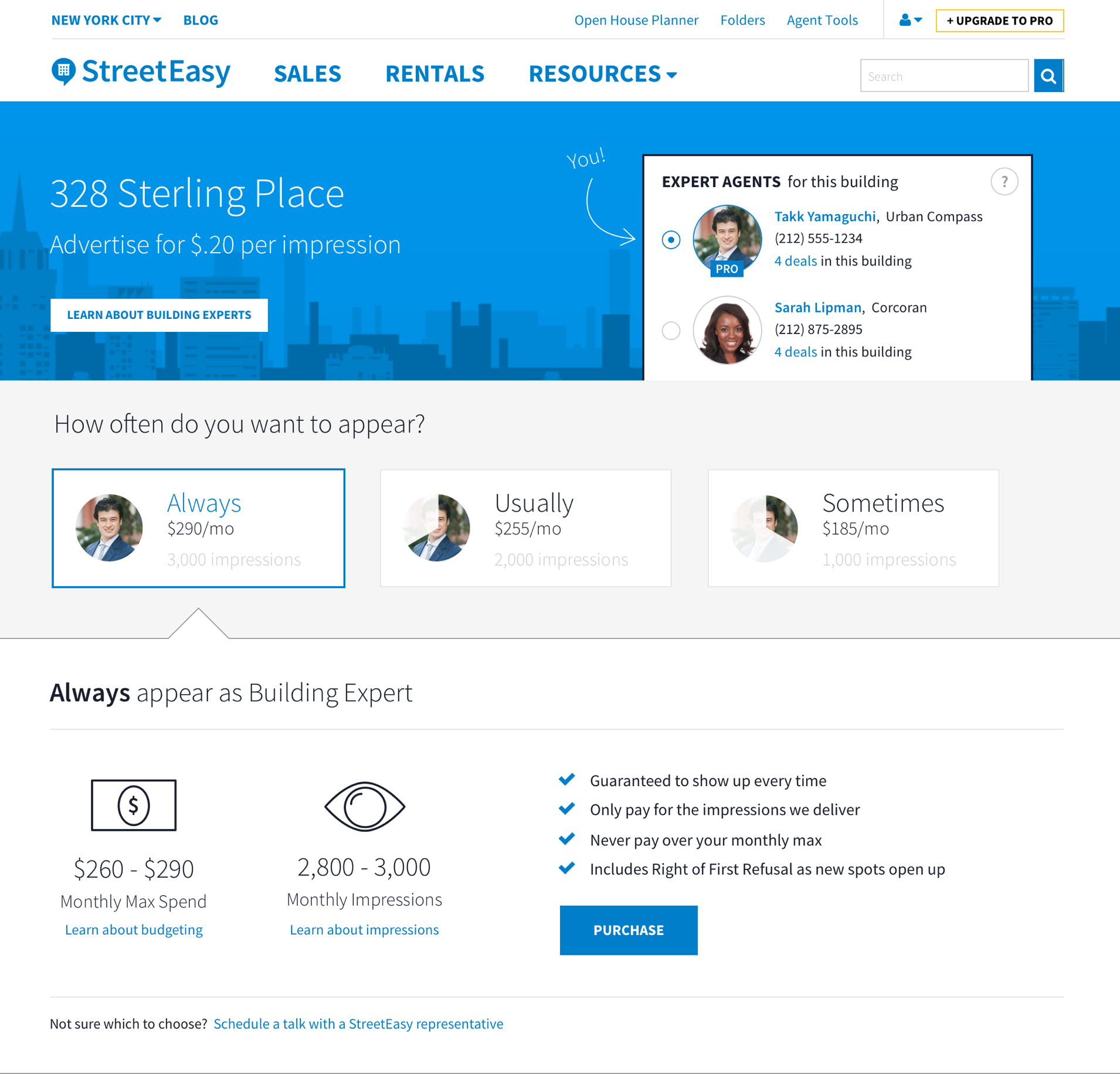Click the phone number (212) 555-1234
Screen dimensions: 1120x1074
(x=818, y=239)
